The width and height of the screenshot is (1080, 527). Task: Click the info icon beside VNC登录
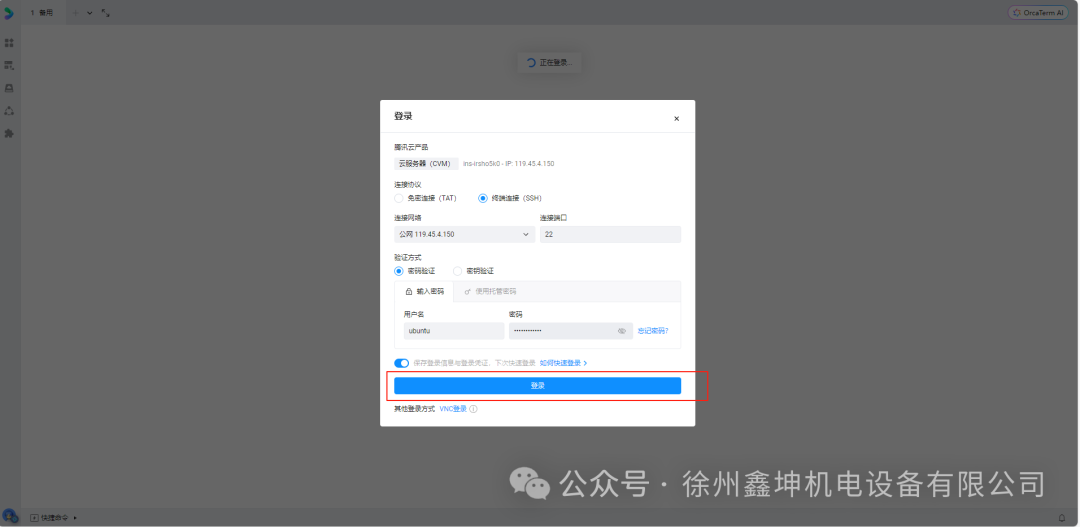473,409
